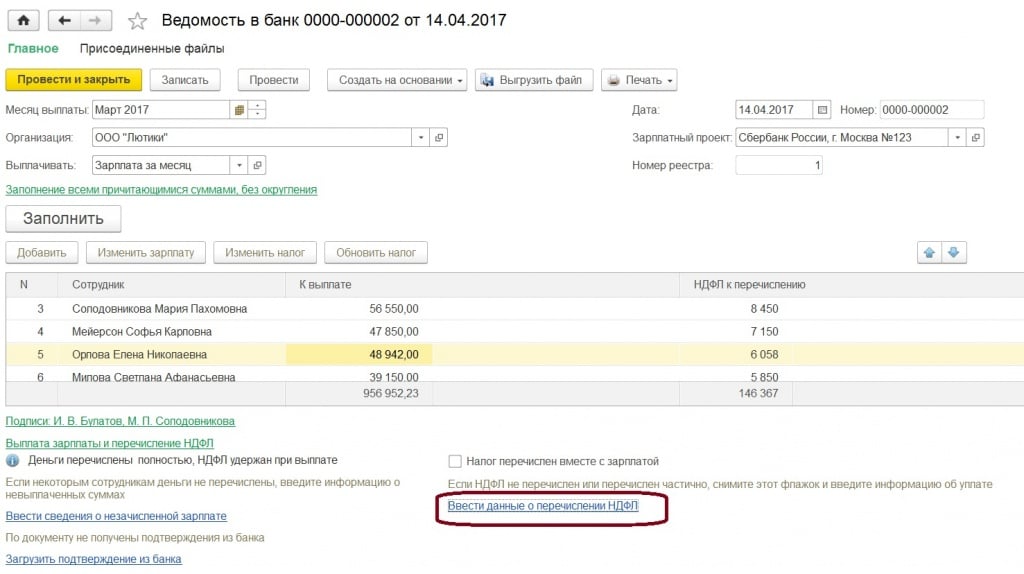The width and height of the screenshot is (1024, 574).
Task: Open the salary project record via its open icon
Action: [976, 138]
